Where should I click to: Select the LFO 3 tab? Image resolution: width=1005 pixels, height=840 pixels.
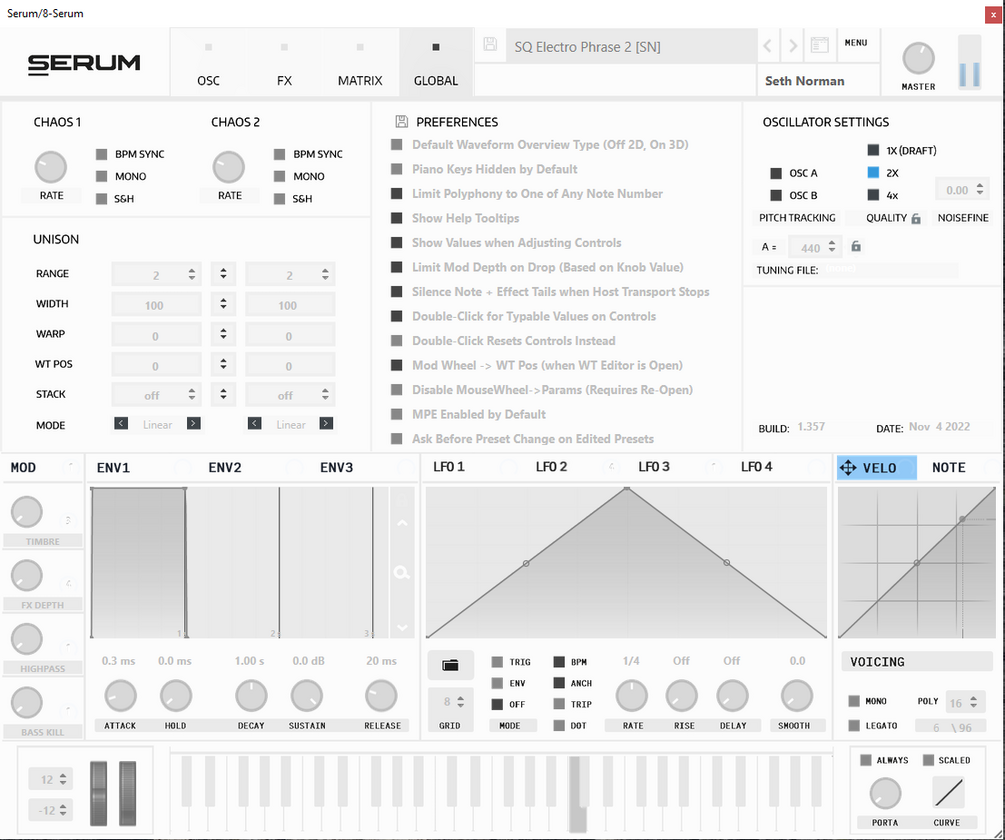coord(654,467)
